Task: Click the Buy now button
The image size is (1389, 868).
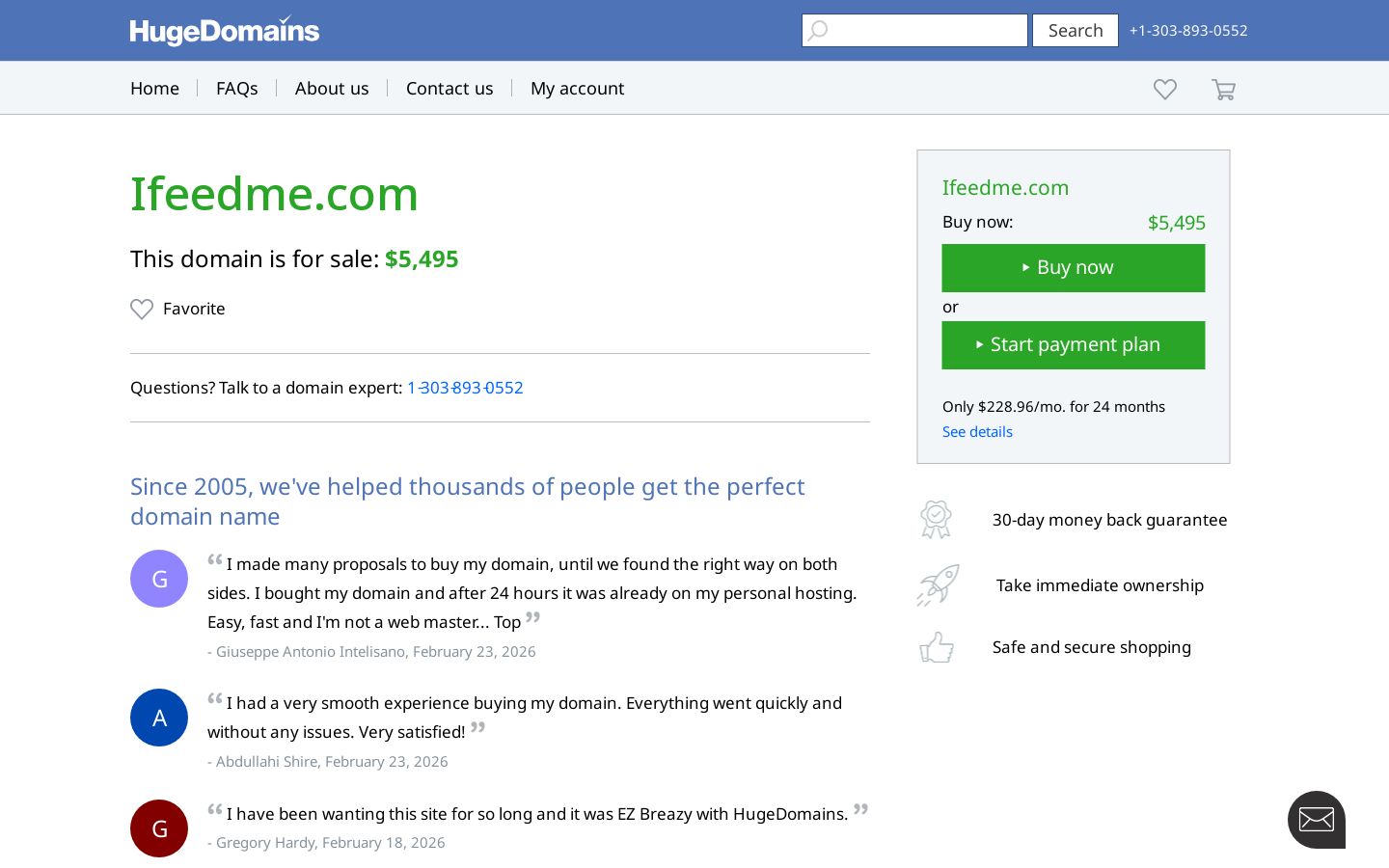Action: (x=1074, y=268)
